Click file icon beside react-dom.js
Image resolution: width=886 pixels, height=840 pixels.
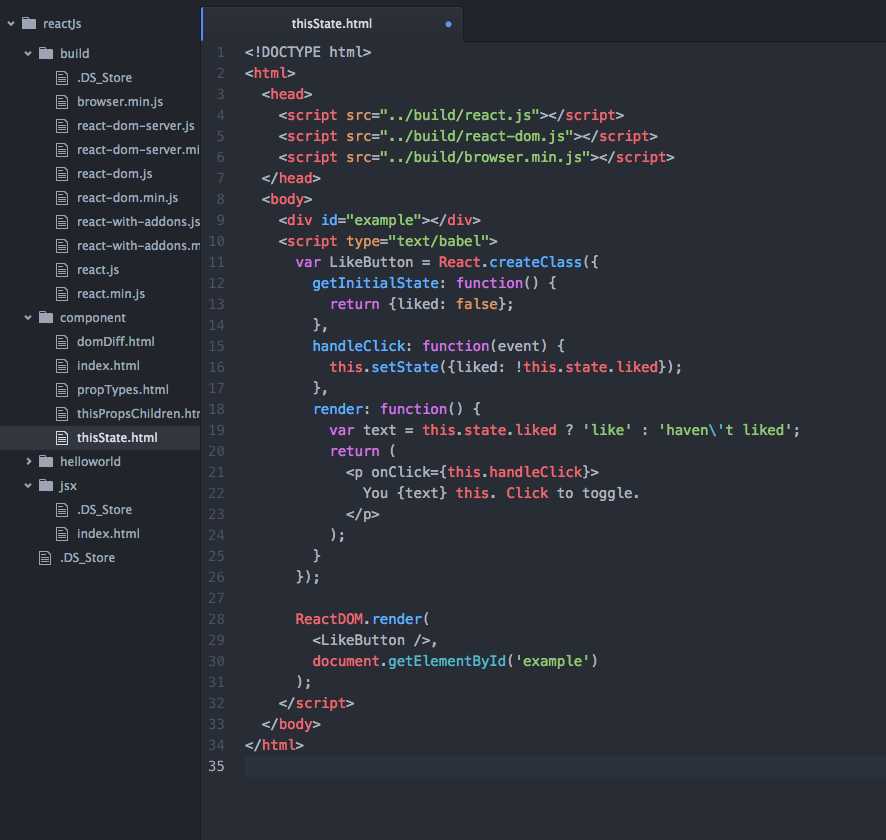tap(62, 174)
